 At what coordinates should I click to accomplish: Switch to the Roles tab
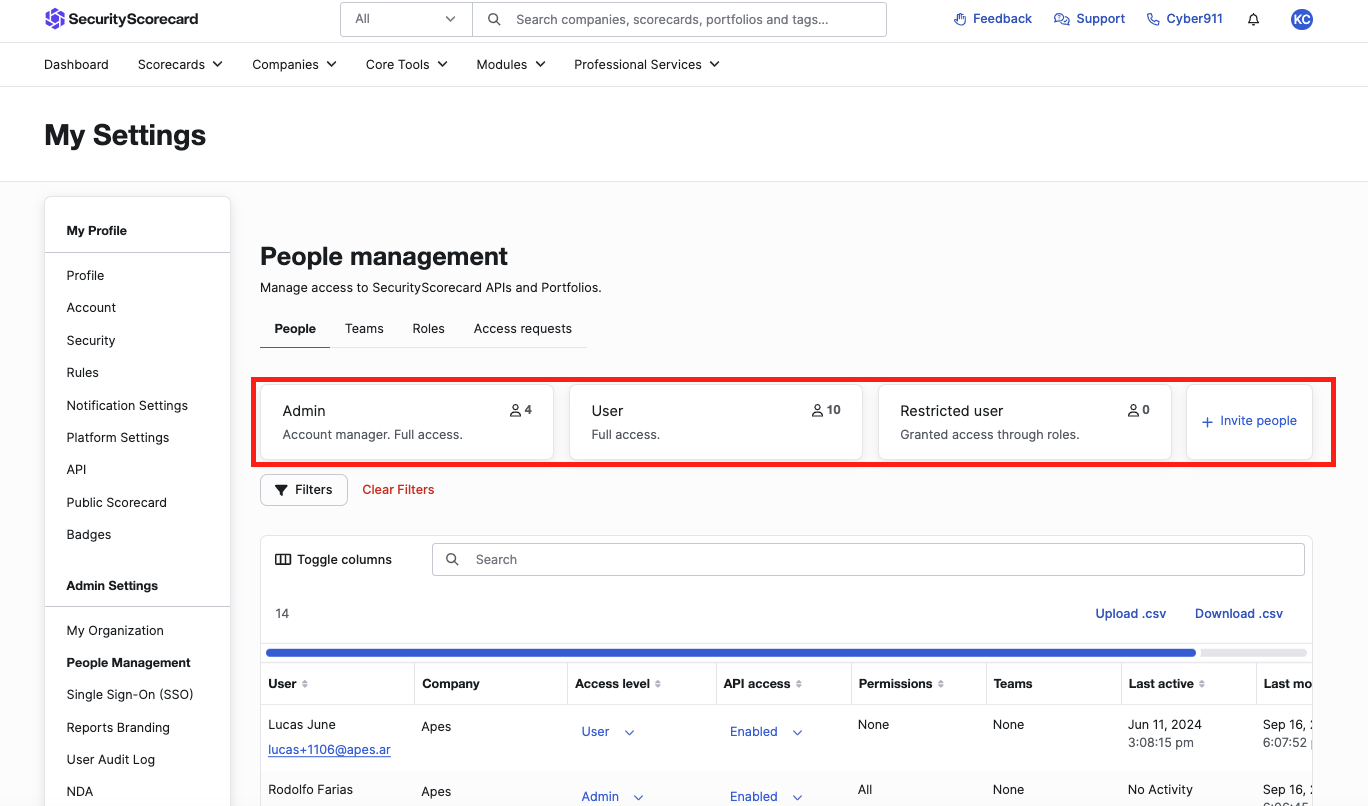click(x=428, y=328)
